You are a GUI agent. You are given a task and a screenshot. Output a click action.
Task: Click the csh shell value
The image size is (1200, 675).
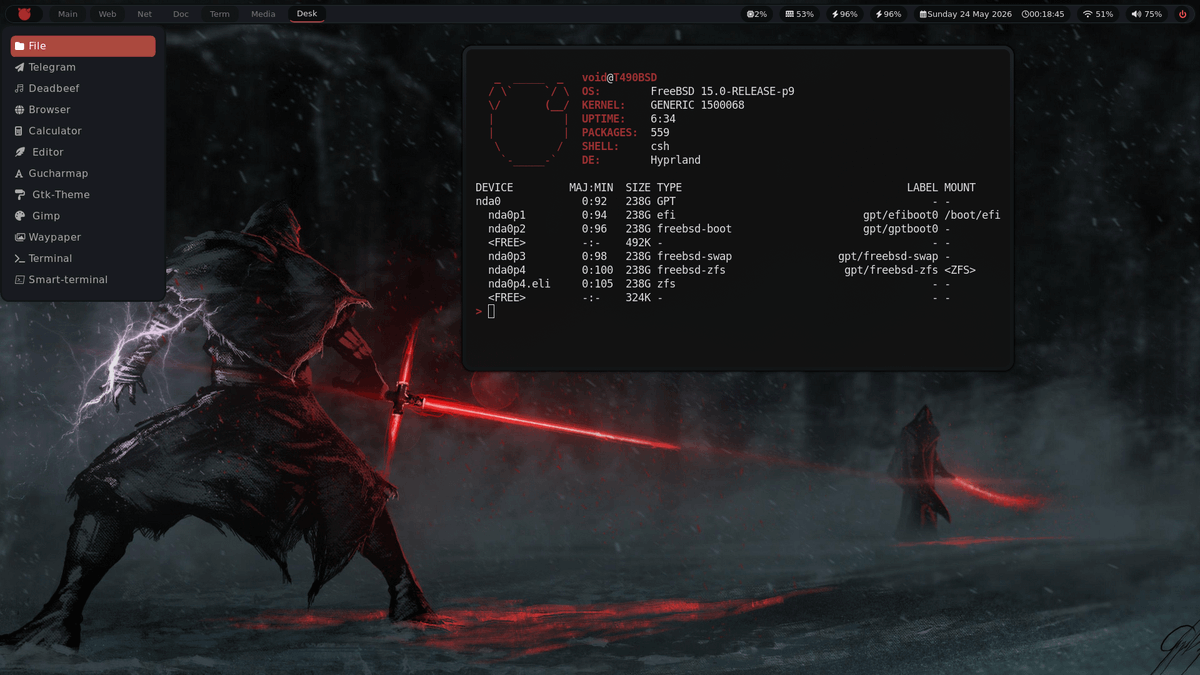click(x=660, y=146)
